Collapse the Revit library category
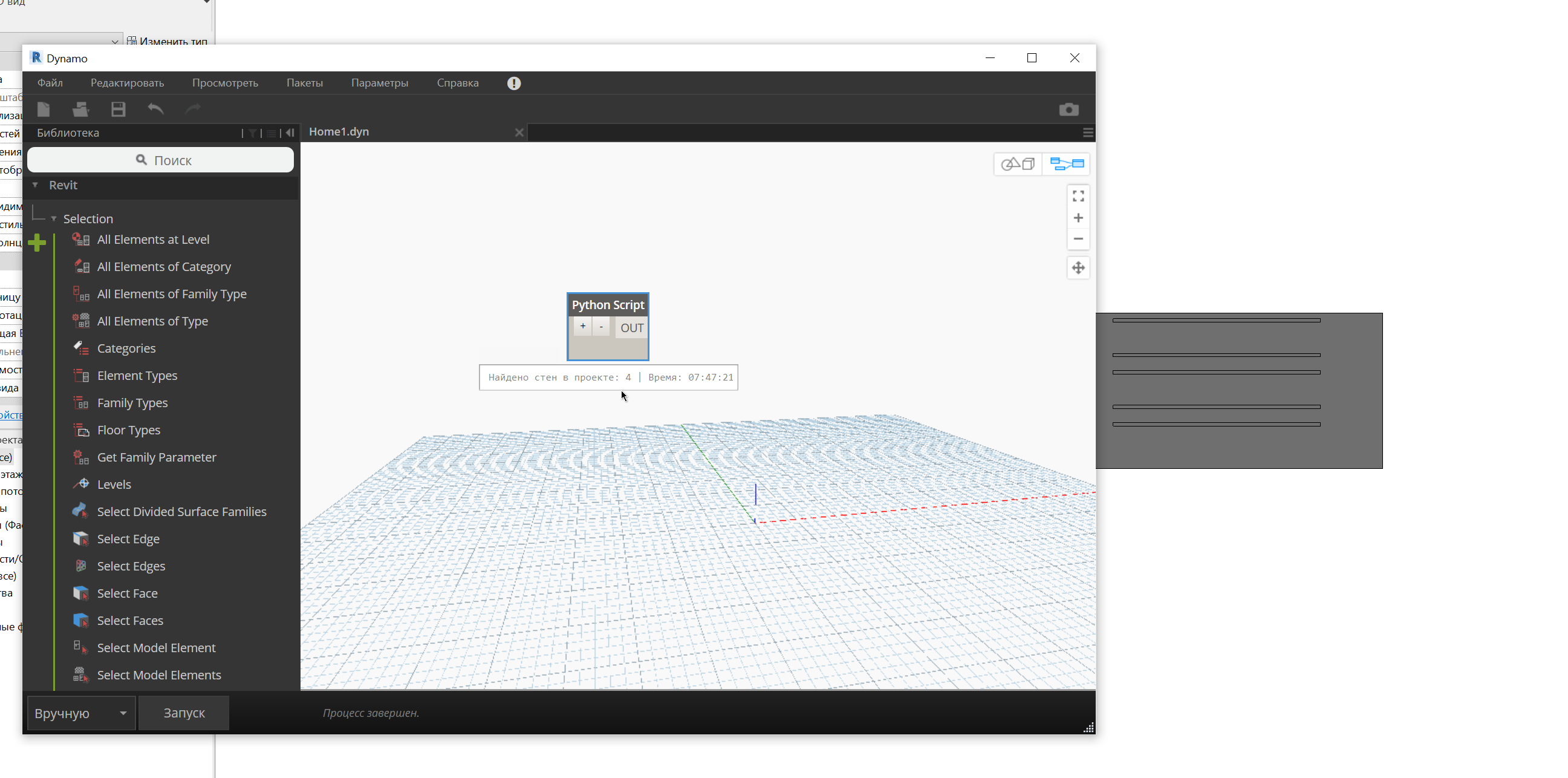The height and width of the screenshot is (778, 1568). [35, 185]
